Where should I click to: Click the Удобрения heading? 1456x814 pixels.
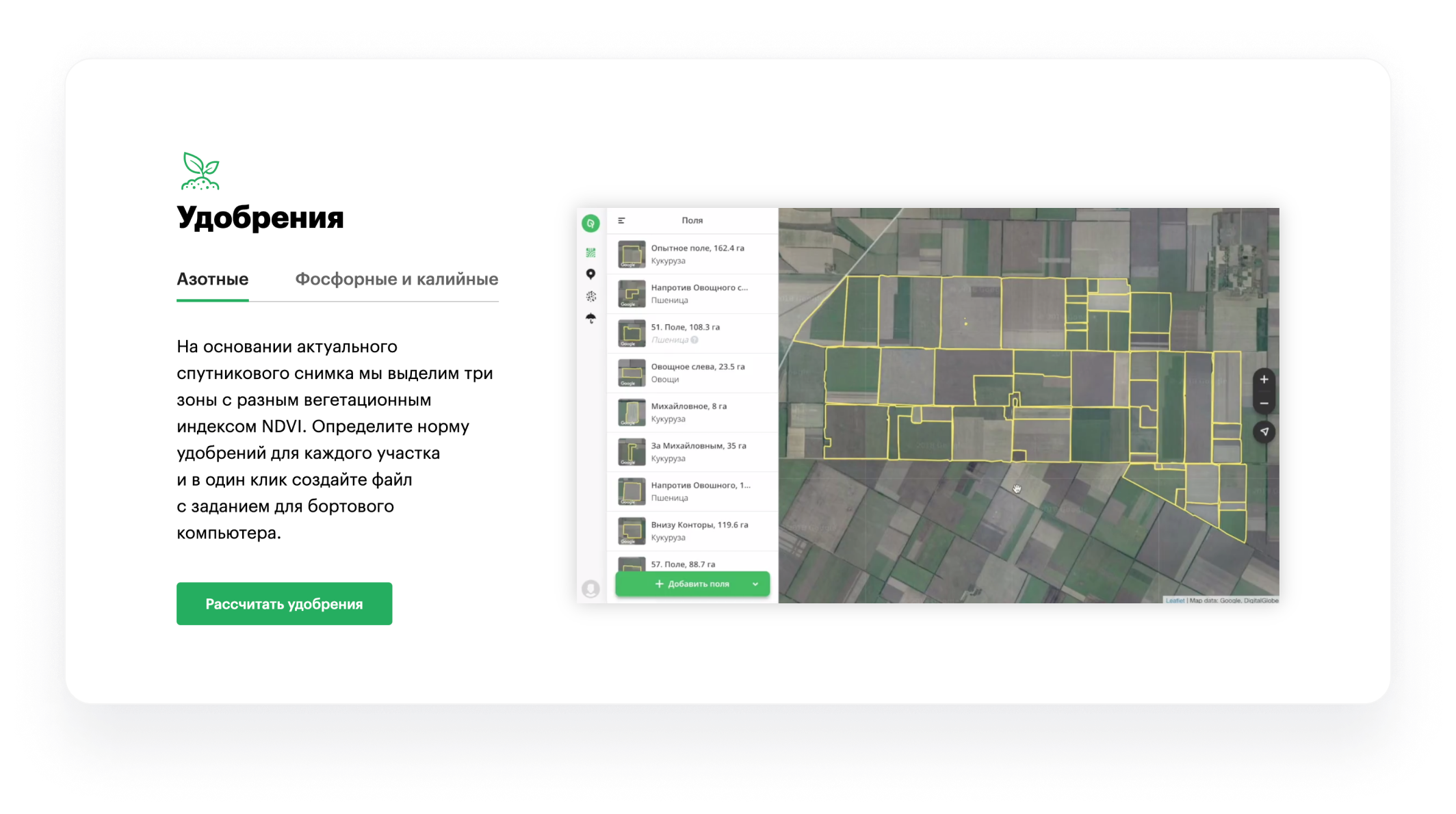[260, 218]
